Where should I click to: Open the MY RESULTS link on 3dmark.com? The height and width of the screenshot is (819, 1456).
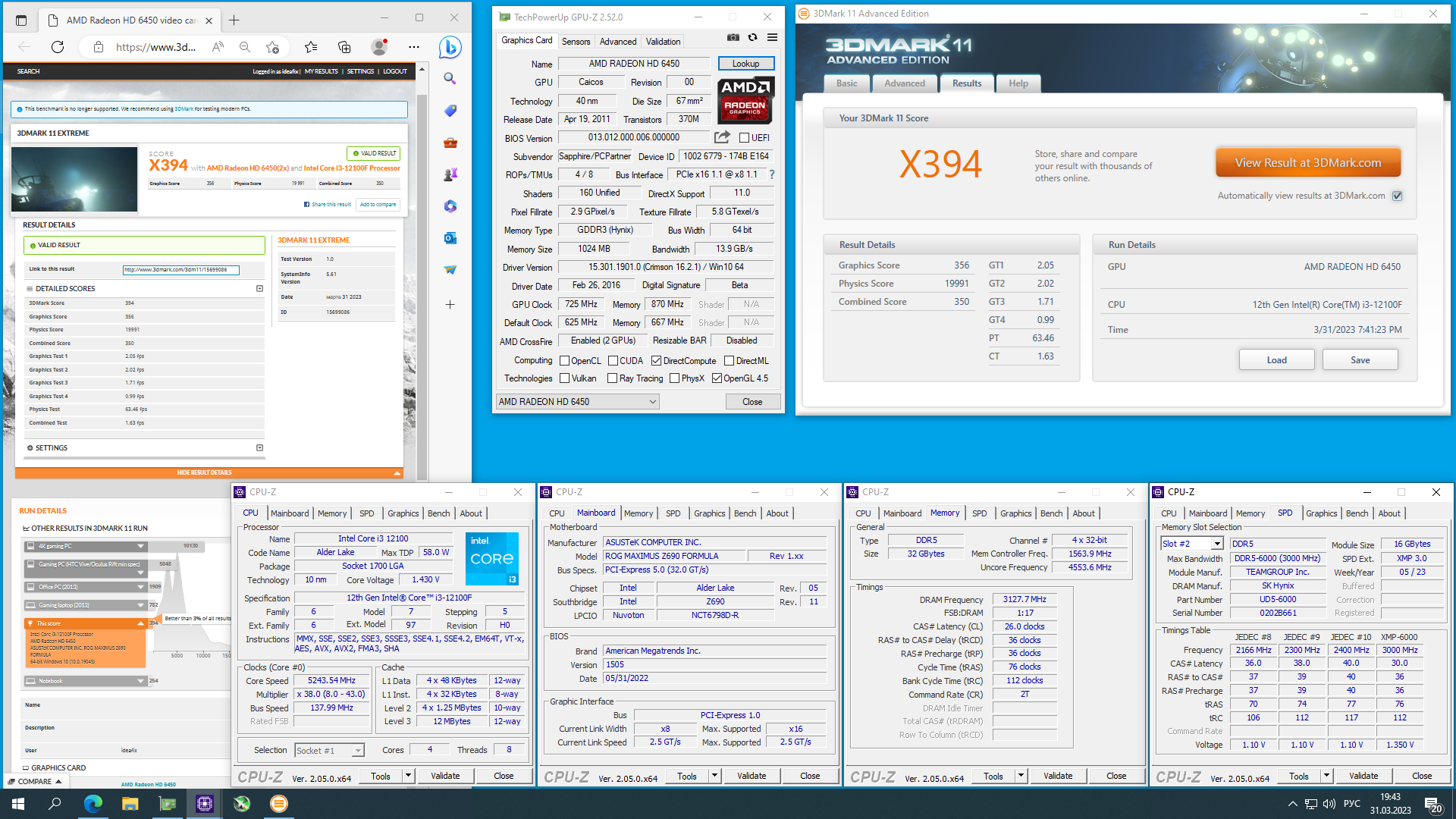322,71
